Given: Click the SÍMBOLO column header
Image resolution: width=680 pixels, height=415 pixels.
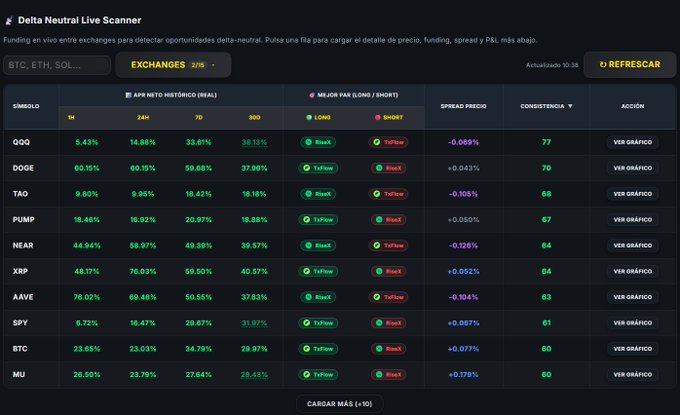Looking at the screenshot, I should [x=26, y=106].
